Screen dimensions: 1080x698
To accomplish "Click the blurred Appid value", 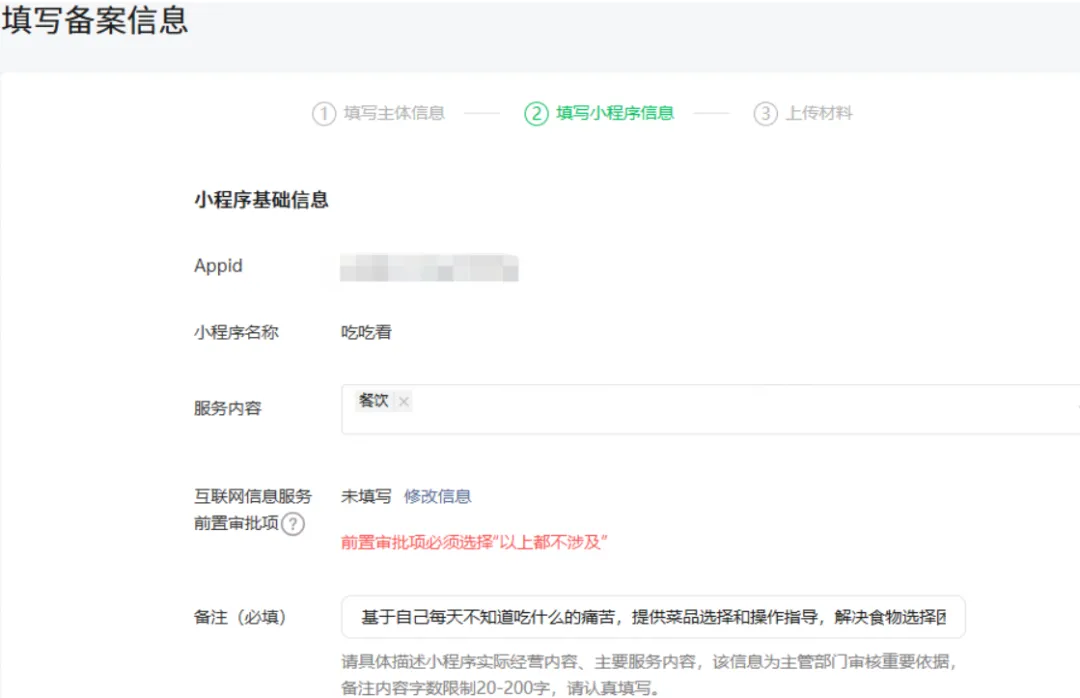I will (429, 267).
